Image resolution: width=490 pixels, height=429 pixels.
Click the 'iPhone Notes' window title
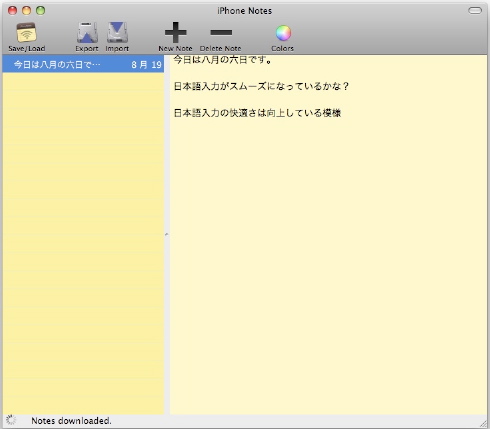245,11
